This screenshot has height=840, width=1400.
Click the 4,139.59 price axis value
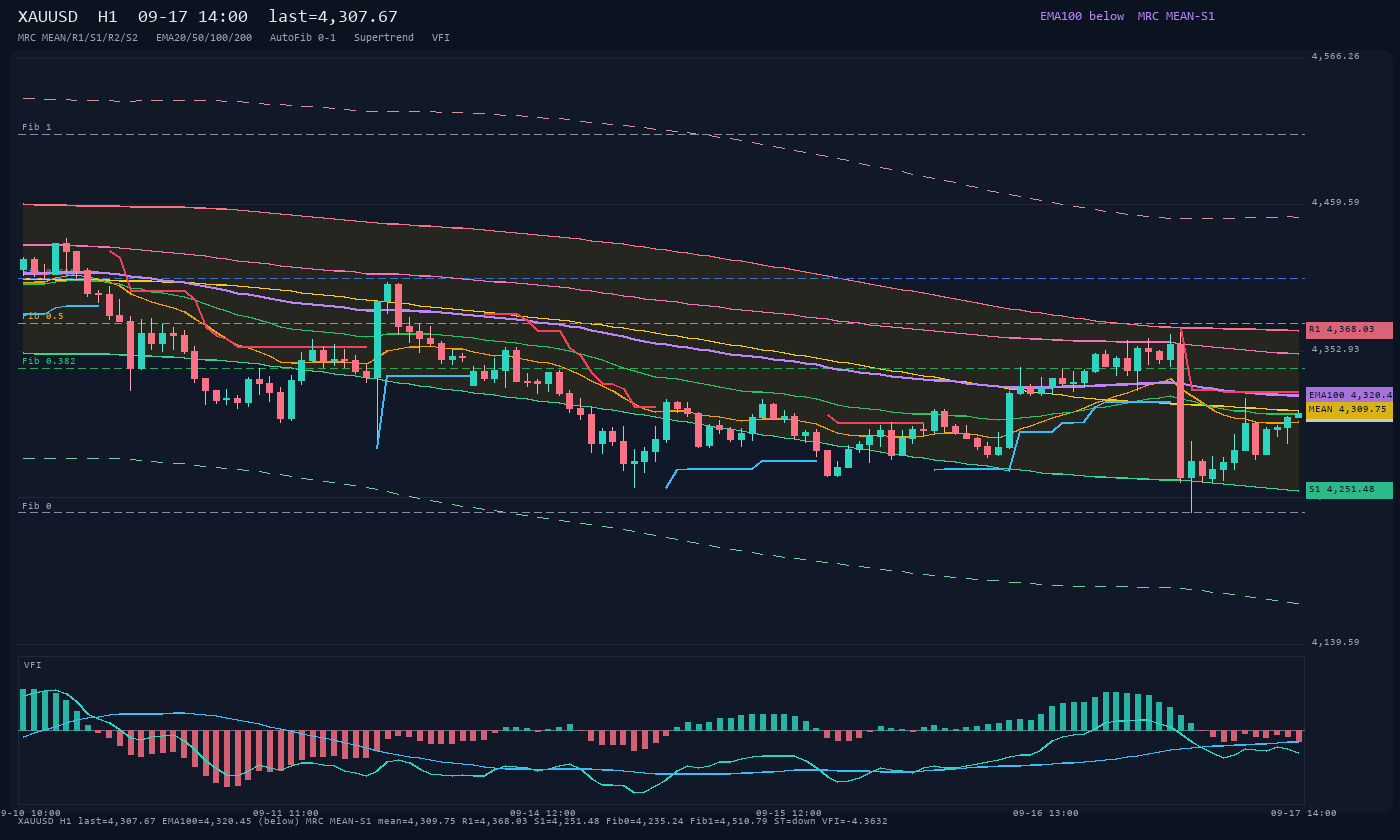(x=1336, y=642)
